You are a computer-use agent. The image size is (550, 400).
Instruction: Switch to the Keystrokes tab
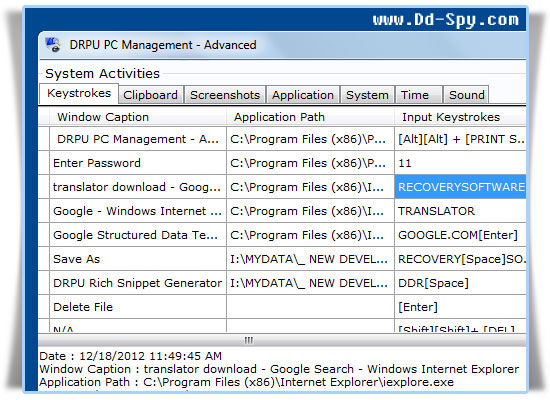pos(79,93)
